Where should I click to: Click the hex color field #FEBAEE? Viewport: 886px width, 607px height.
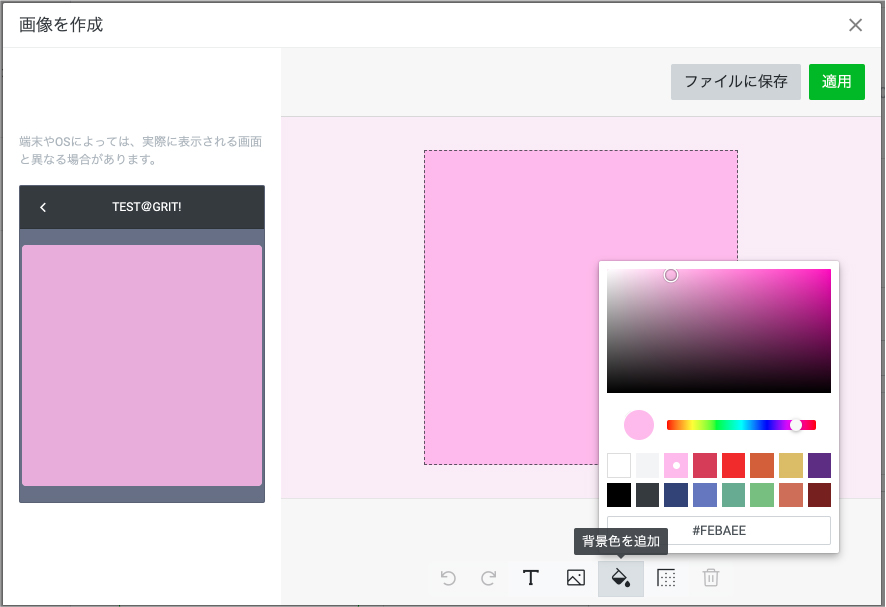718,530
